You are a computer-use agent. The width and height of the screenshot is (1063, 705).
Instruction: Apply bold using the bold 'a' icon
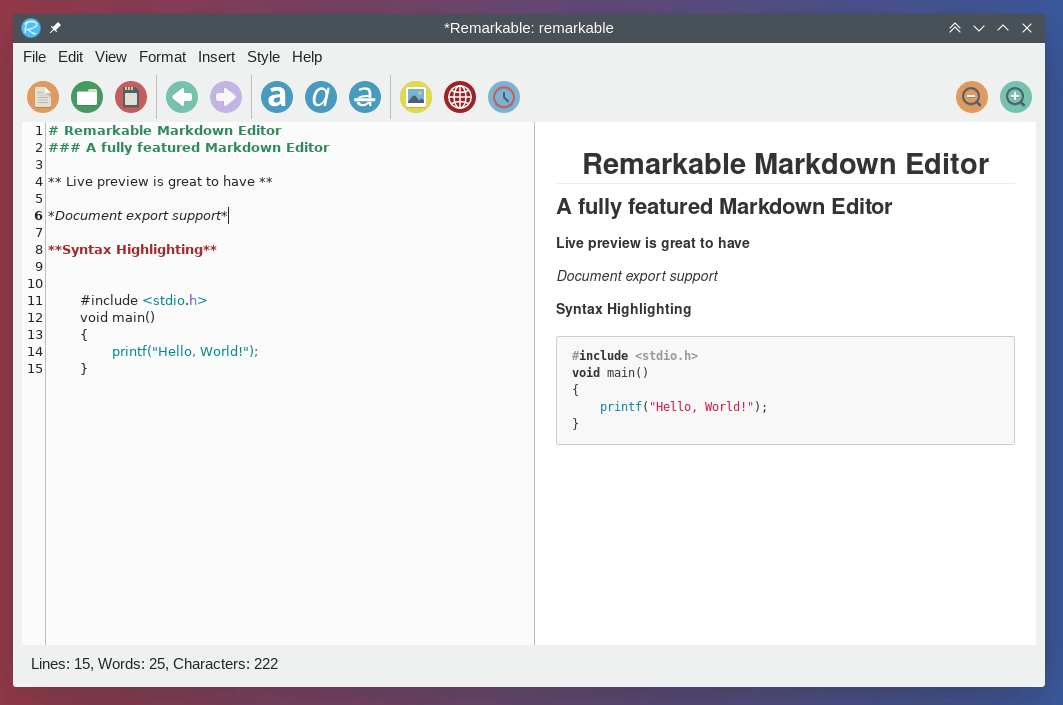click(x=277, y=97)
